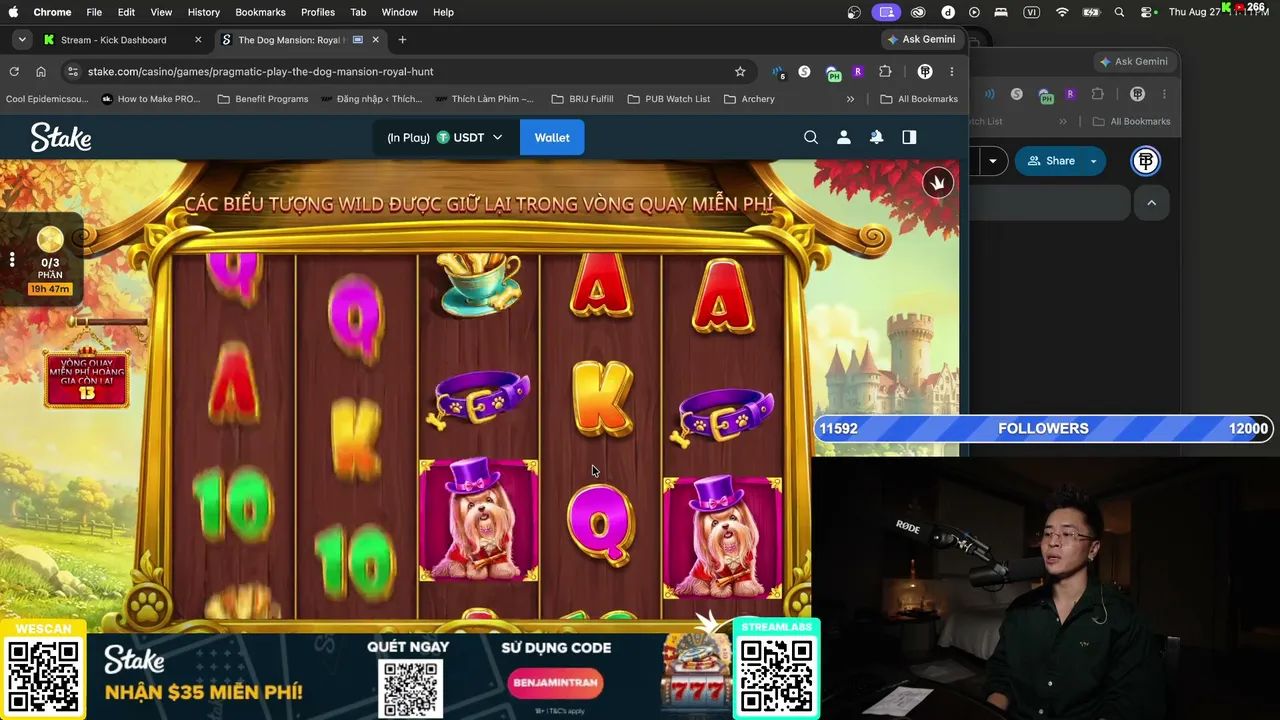The width and height of the screenshot is (1280, 720).
Task: Click the purple collar symbol on the fifth reel
Action: [724, 415]
